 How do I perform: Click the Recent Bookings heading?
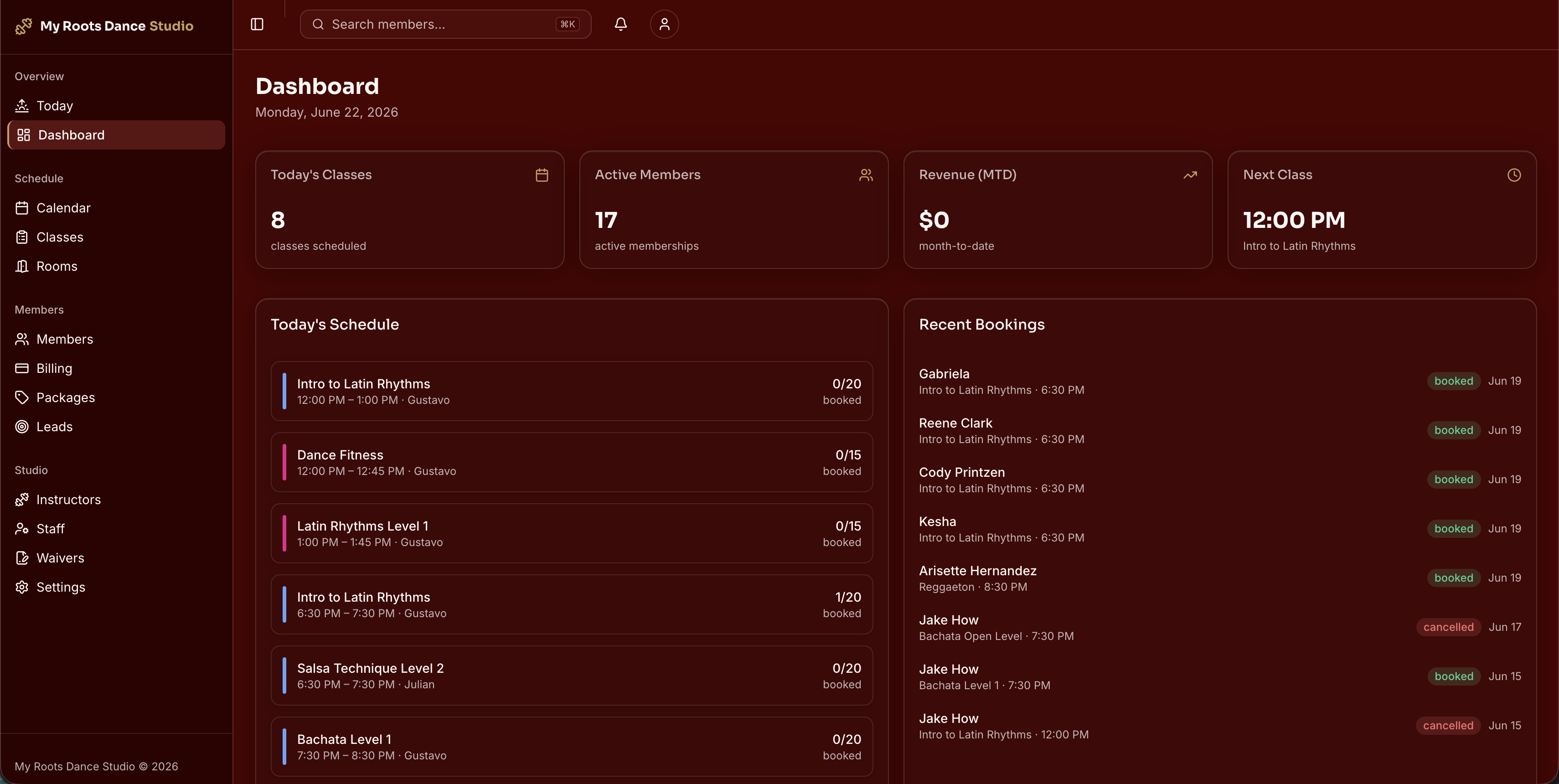981,325
